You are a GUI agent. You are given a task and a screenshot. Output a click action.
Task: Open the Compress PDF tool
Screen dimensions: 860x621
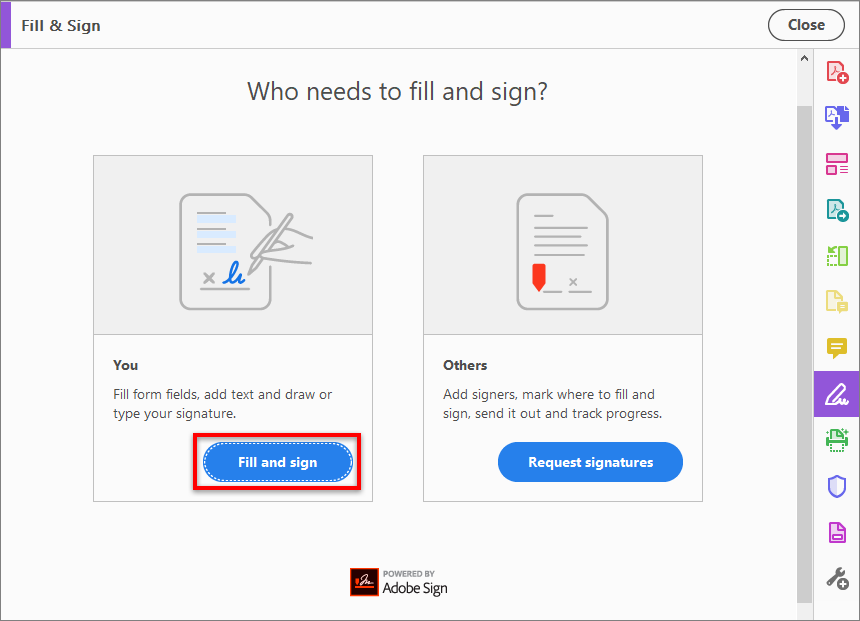838,532
